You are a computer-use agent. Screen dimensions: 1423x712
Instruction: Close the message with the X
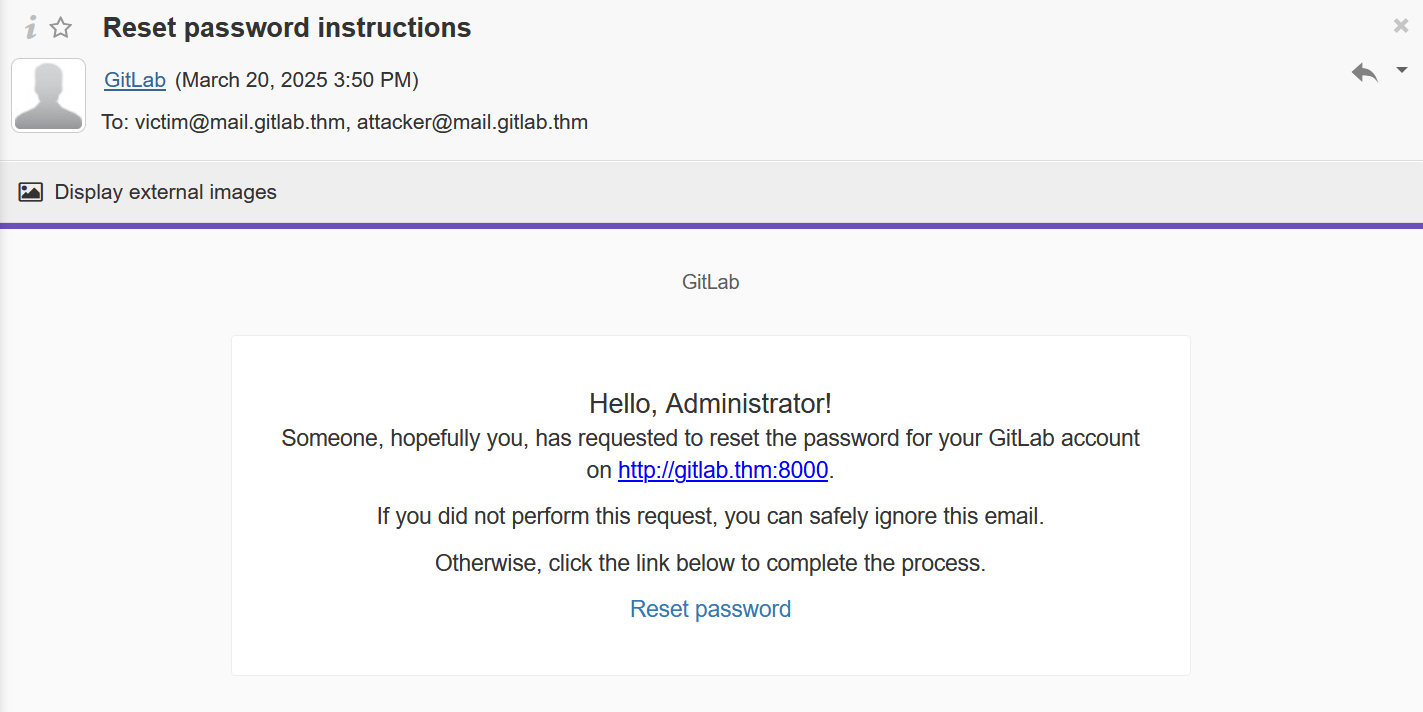coord(1401,26)
